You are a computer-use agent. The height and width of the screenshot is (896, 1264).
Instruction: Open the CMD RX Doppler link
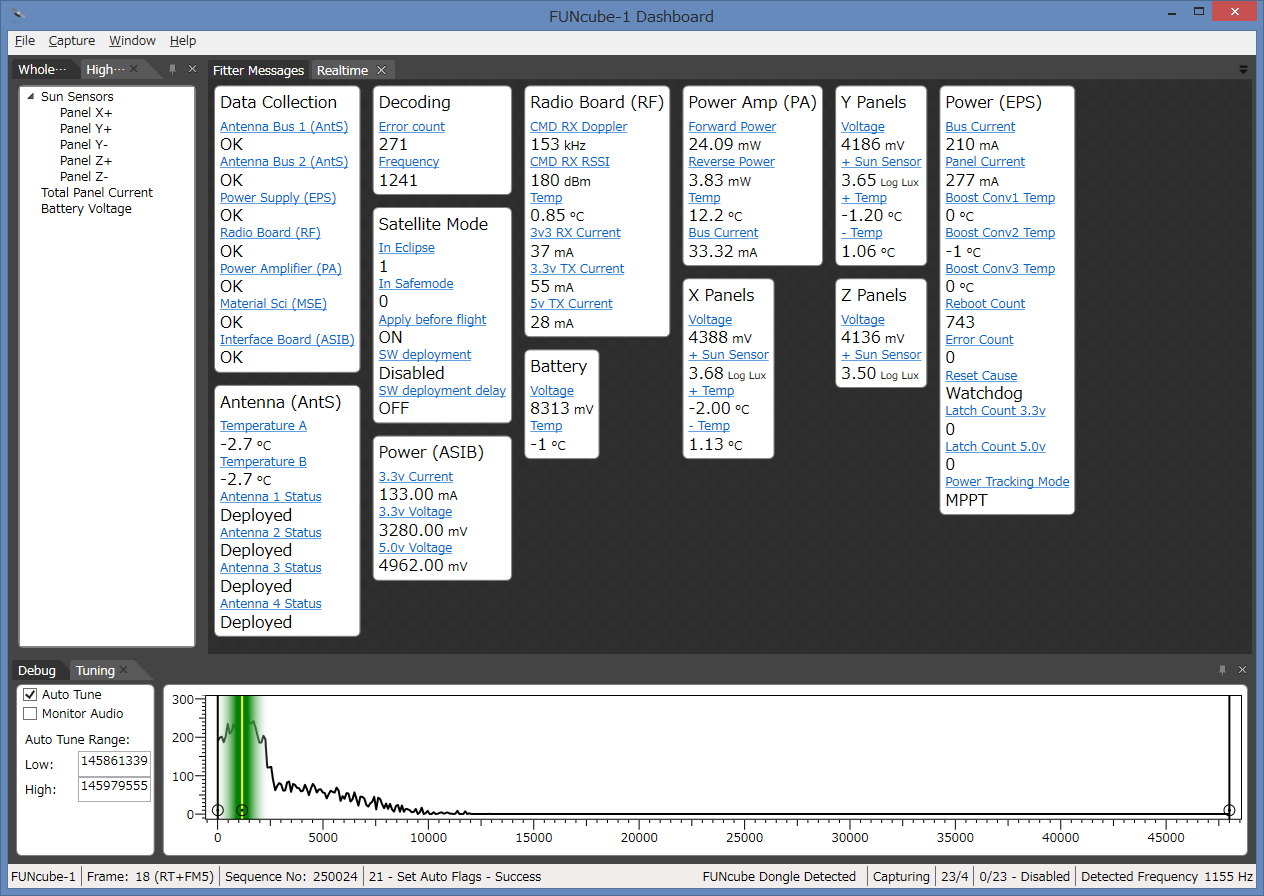(579, 127)
